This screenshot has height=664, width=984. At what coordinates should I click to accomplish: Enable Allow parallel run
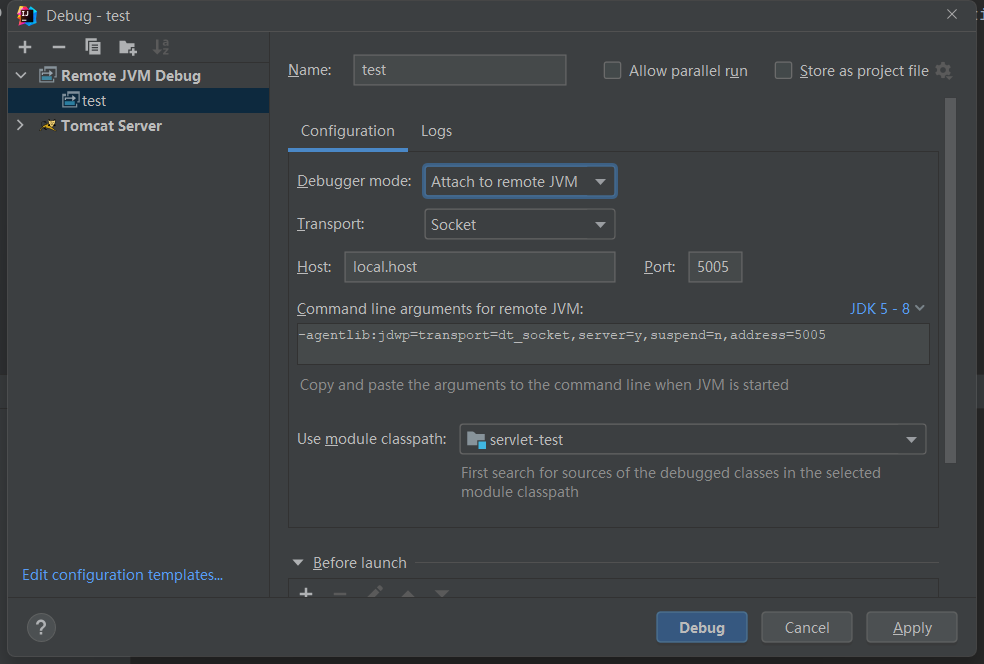coord(612,70)
